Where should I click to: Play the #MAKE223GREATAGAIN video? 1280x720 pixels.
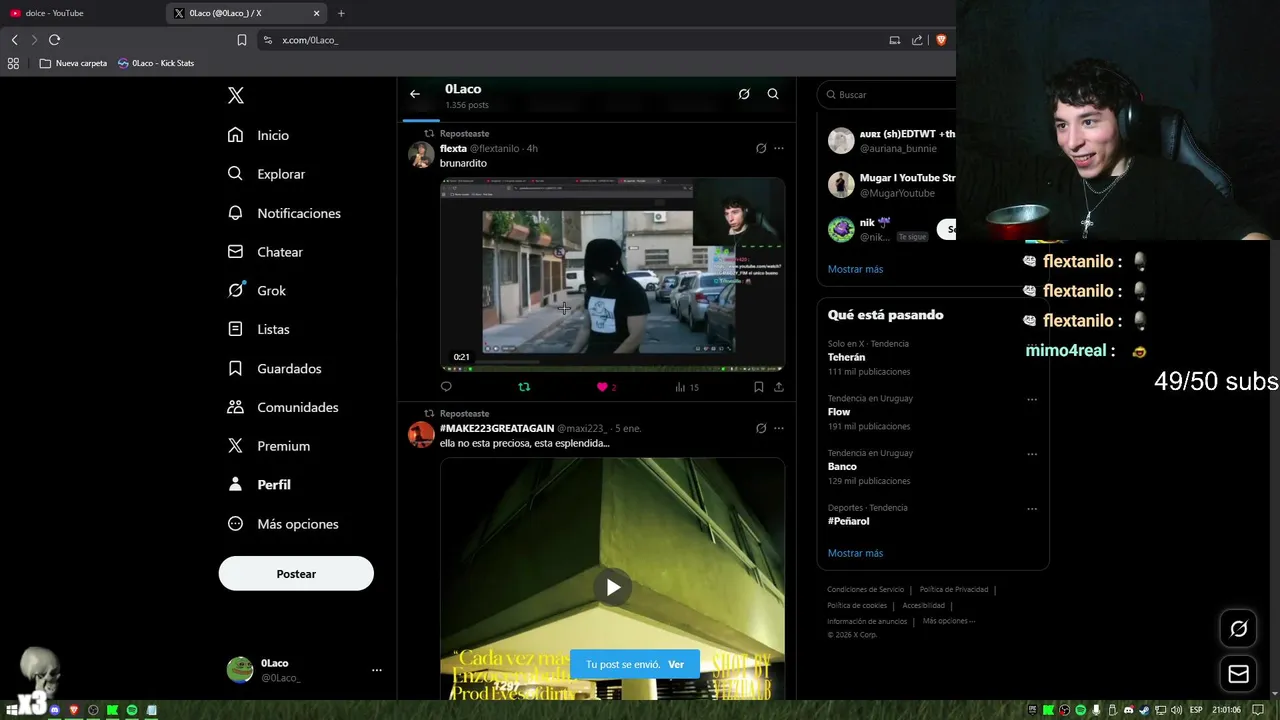(x=613, y=587)
